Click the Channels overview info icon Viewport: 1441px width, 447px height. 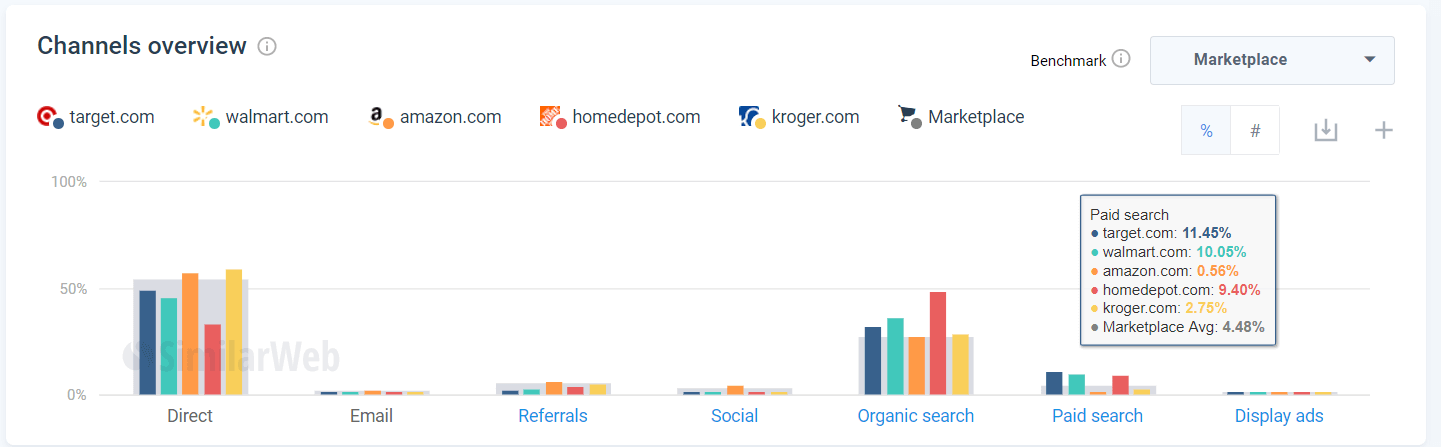(267, 47)
